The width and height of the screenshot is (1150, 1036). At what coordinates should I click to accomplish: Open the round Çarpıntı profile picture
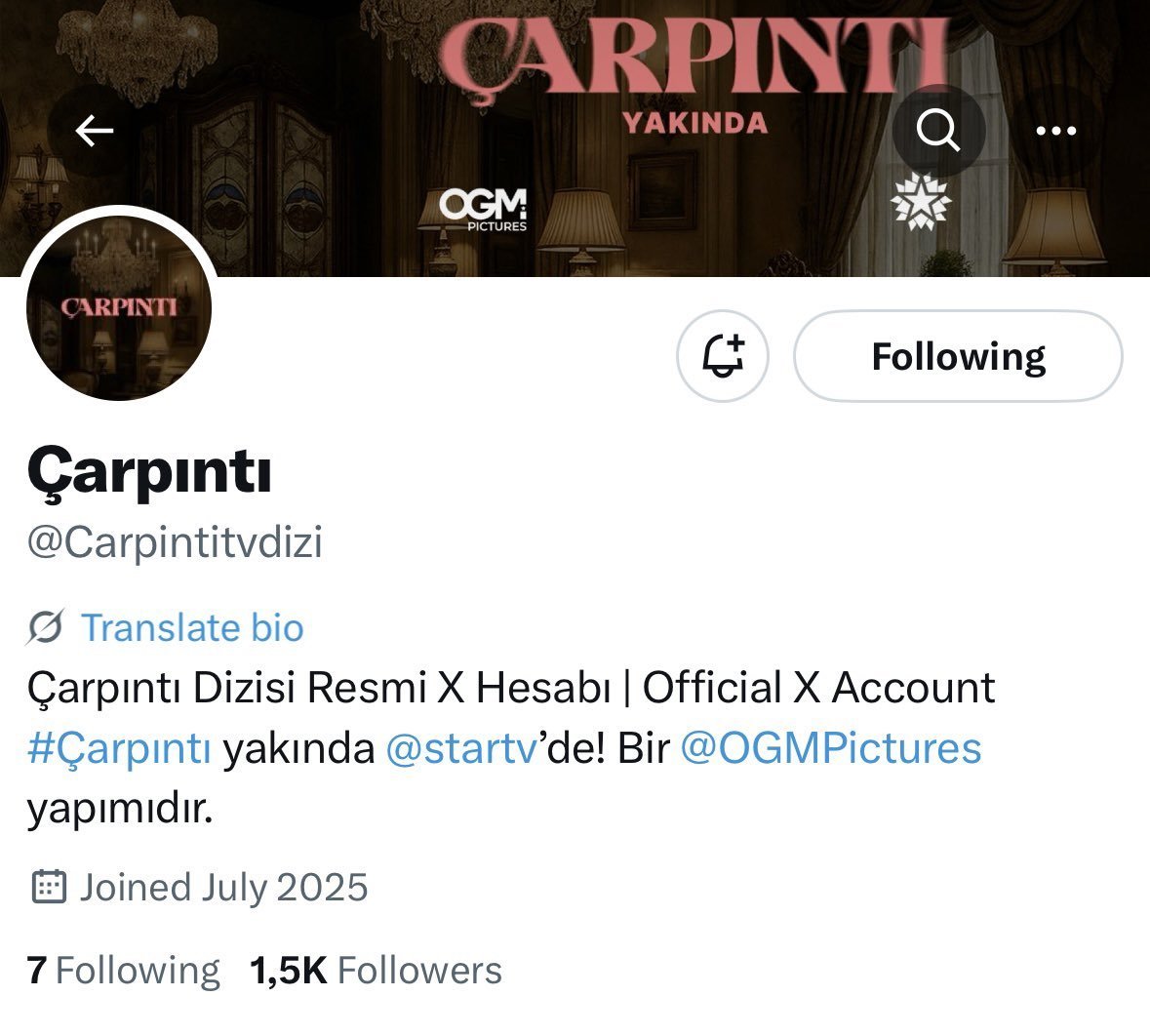click(x=119, y=307)
